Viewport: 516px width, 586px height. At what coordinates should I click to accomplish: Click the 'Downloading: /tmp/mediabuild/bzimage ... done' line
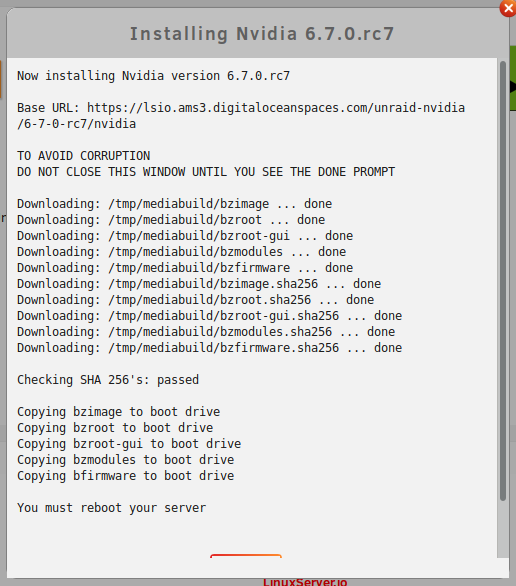[x=174, y=204]
